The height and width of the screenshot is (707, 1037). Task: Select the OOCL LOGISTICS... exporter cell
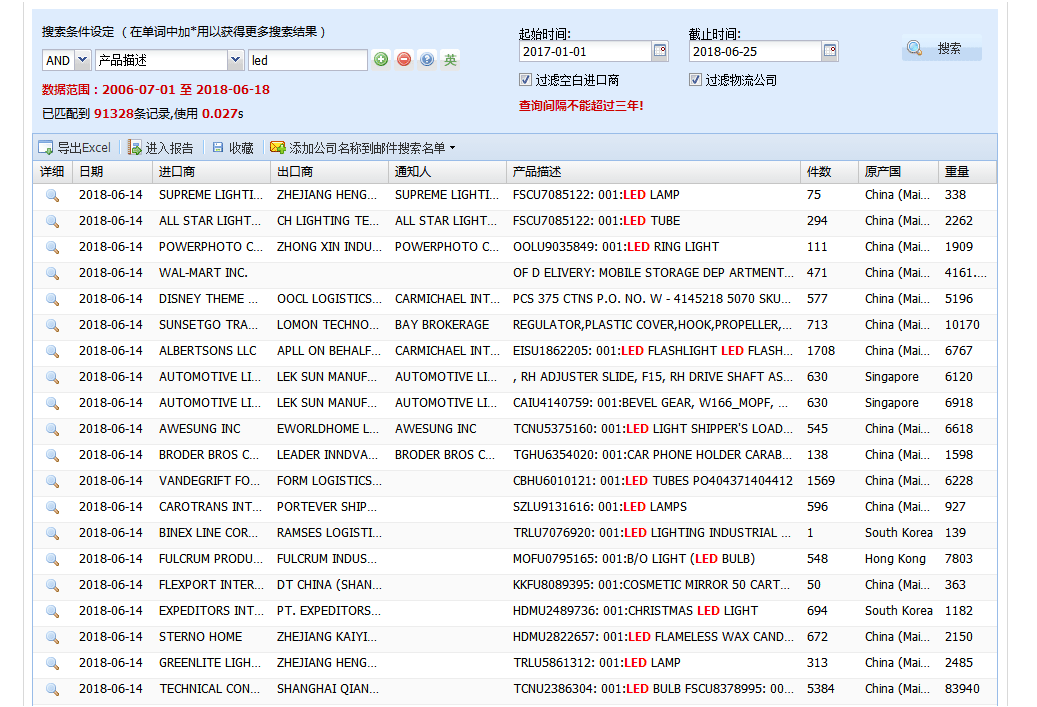(x=329, y=299)
